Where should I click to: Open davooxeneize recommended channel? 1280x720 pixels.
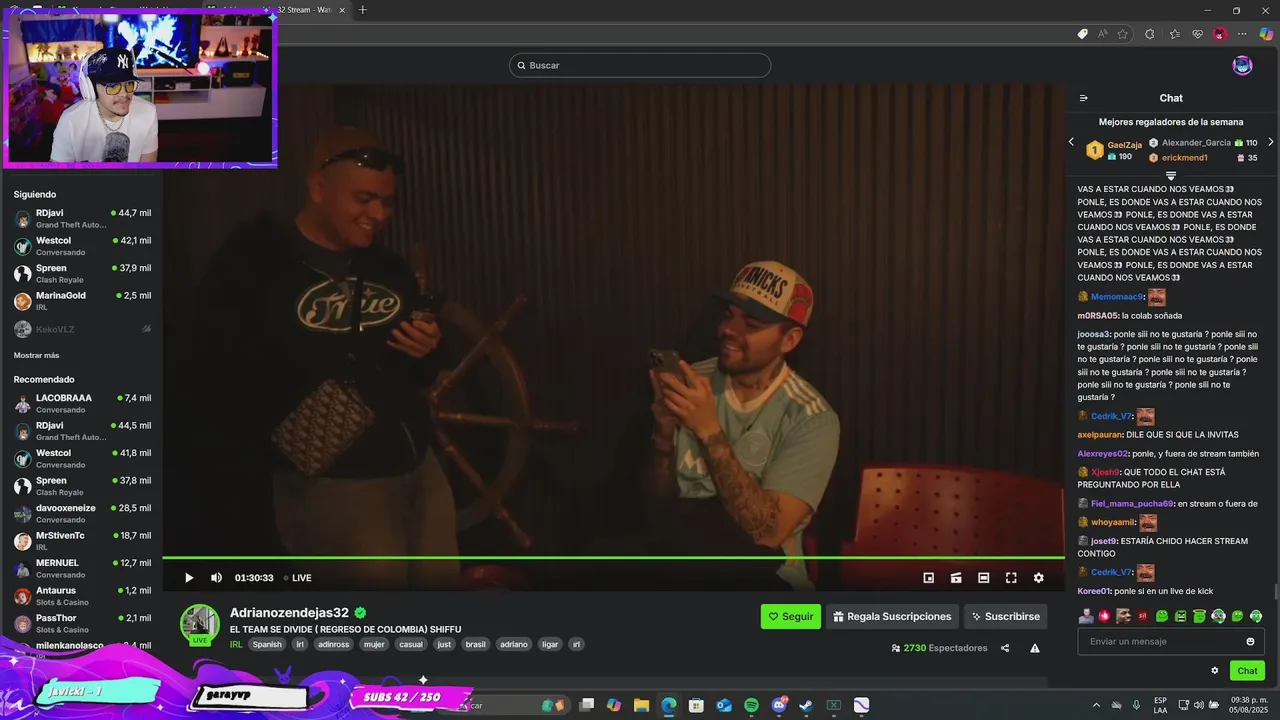(x=82, y=513)
